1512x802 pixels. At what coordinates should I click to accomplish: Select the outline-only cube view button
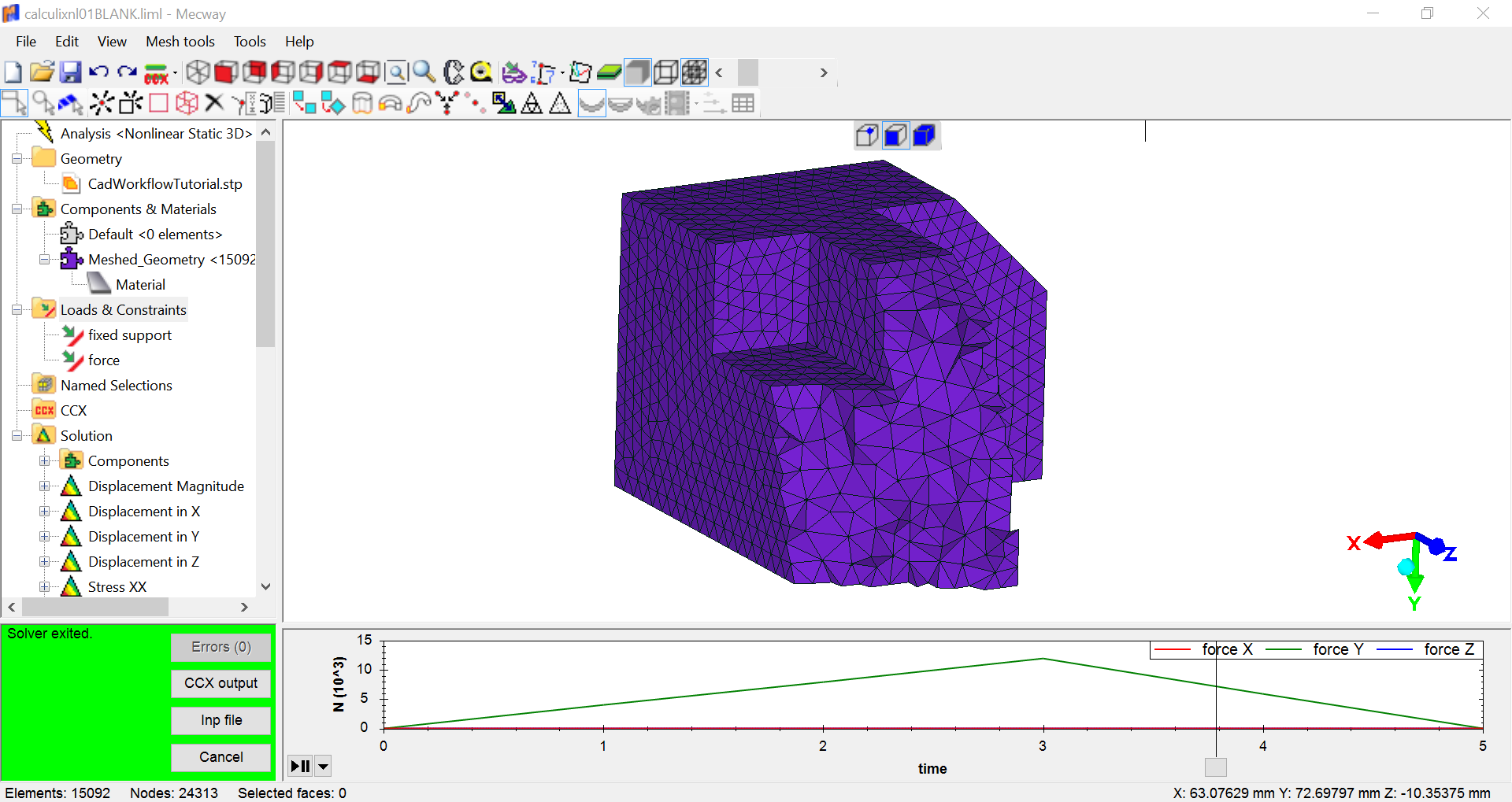coord(867,136)
